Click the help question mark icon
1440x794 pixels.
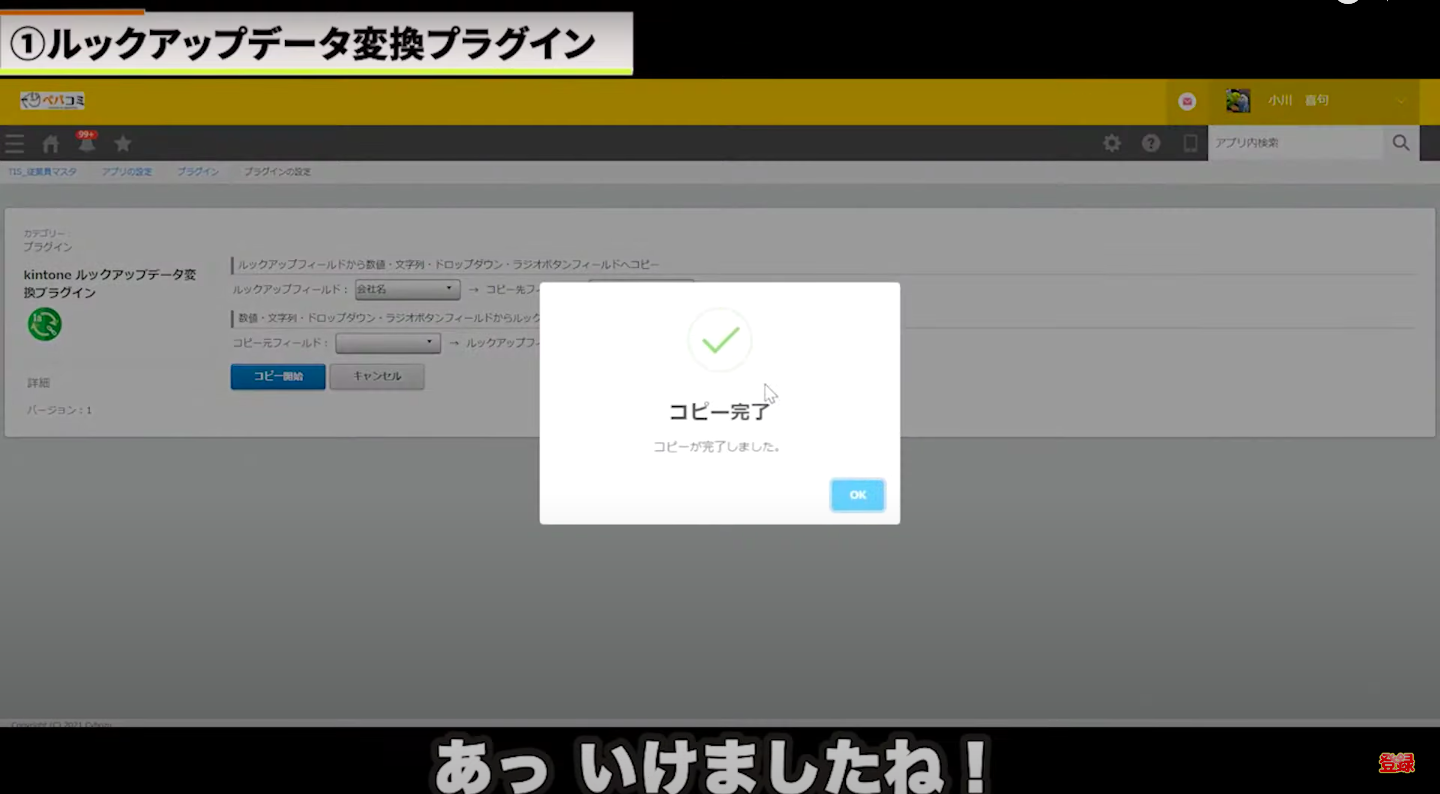1151,143
